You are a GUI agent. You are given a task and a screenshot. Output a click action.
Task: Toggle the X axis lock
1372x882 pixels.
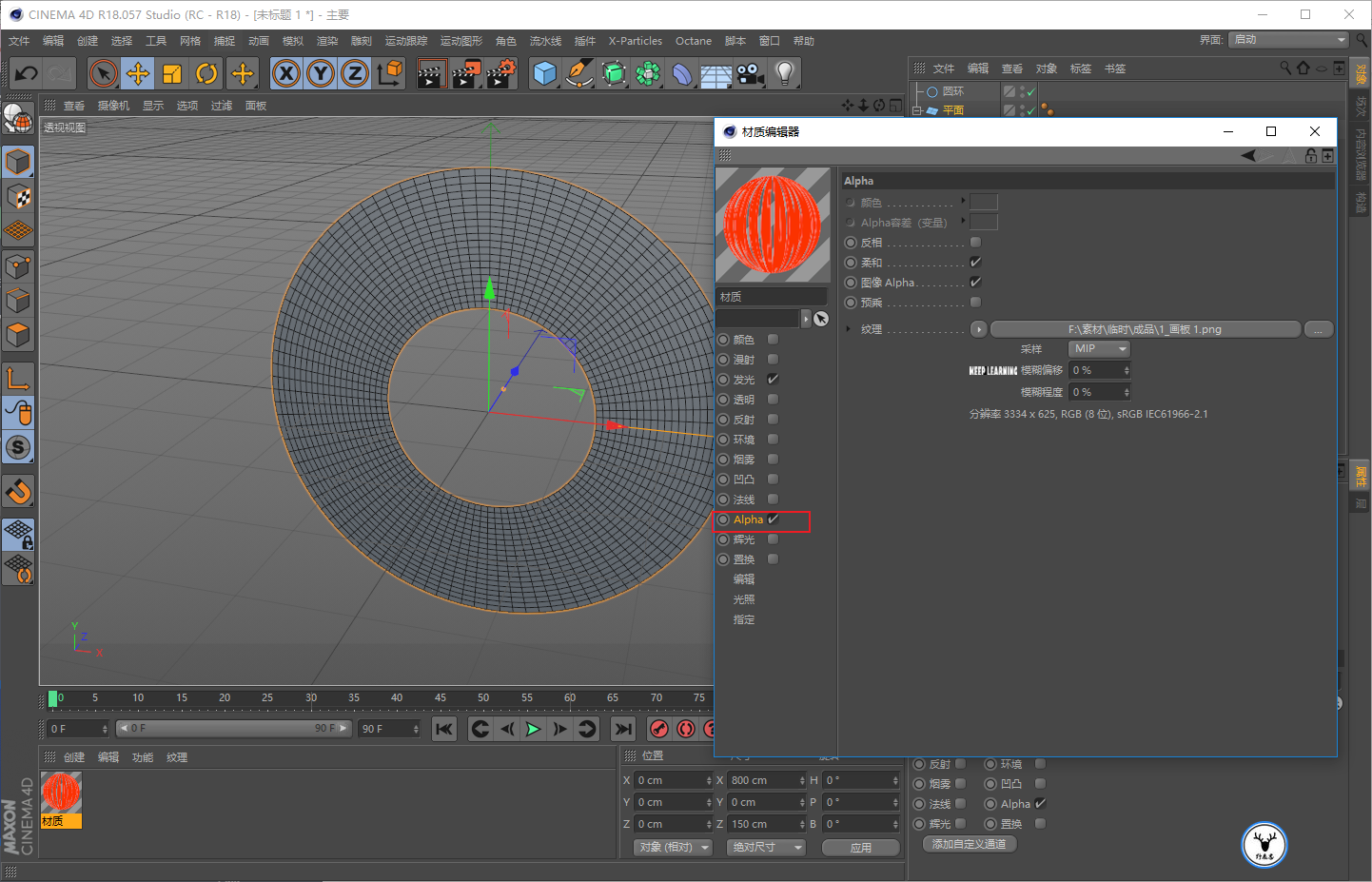286,73
